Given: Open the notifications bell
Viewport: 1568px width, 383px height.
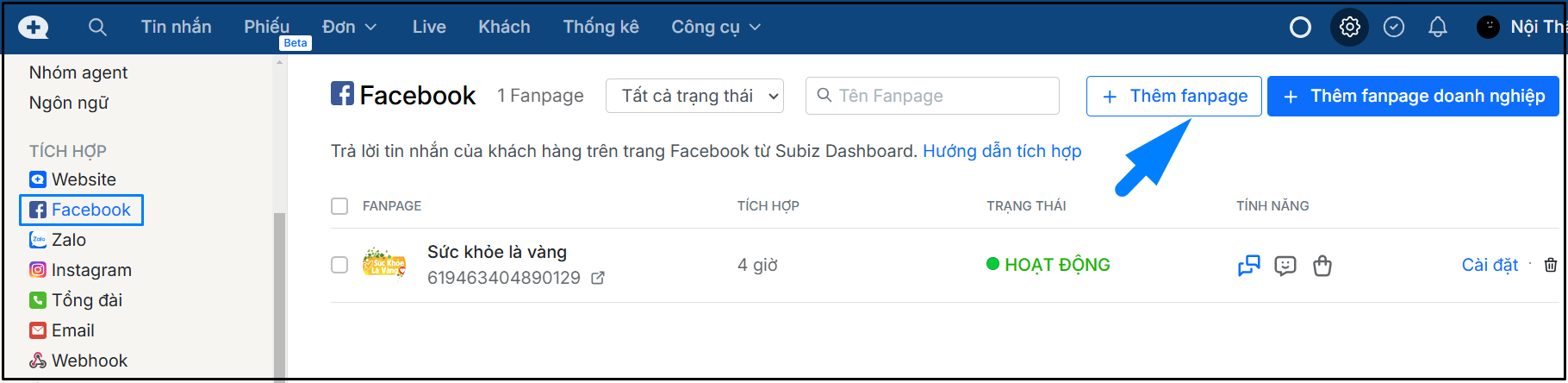Looking at the screenshot, I should (1437, 28).
